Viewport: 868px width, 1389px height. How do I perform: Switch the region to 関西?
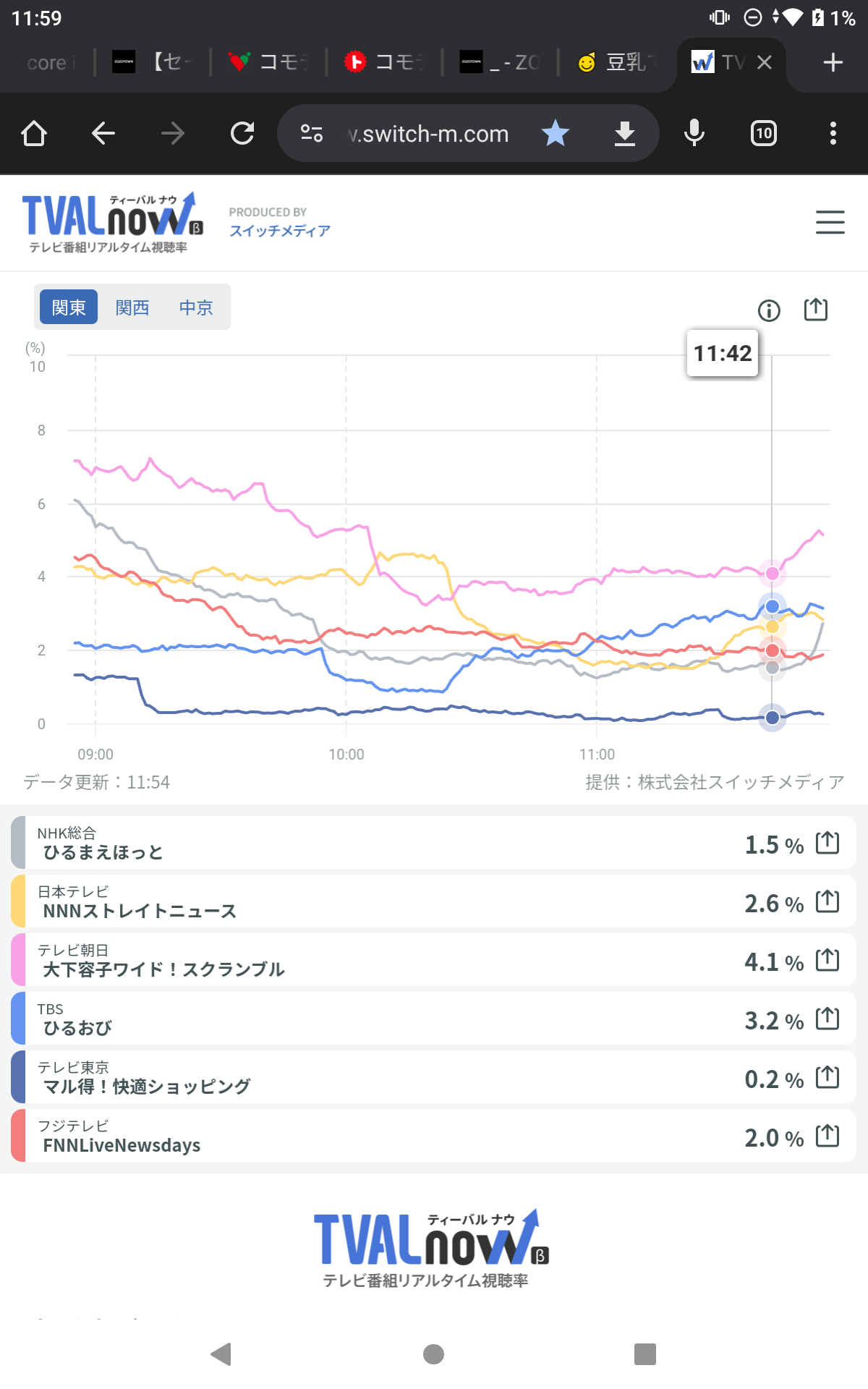tap(132, 307)
